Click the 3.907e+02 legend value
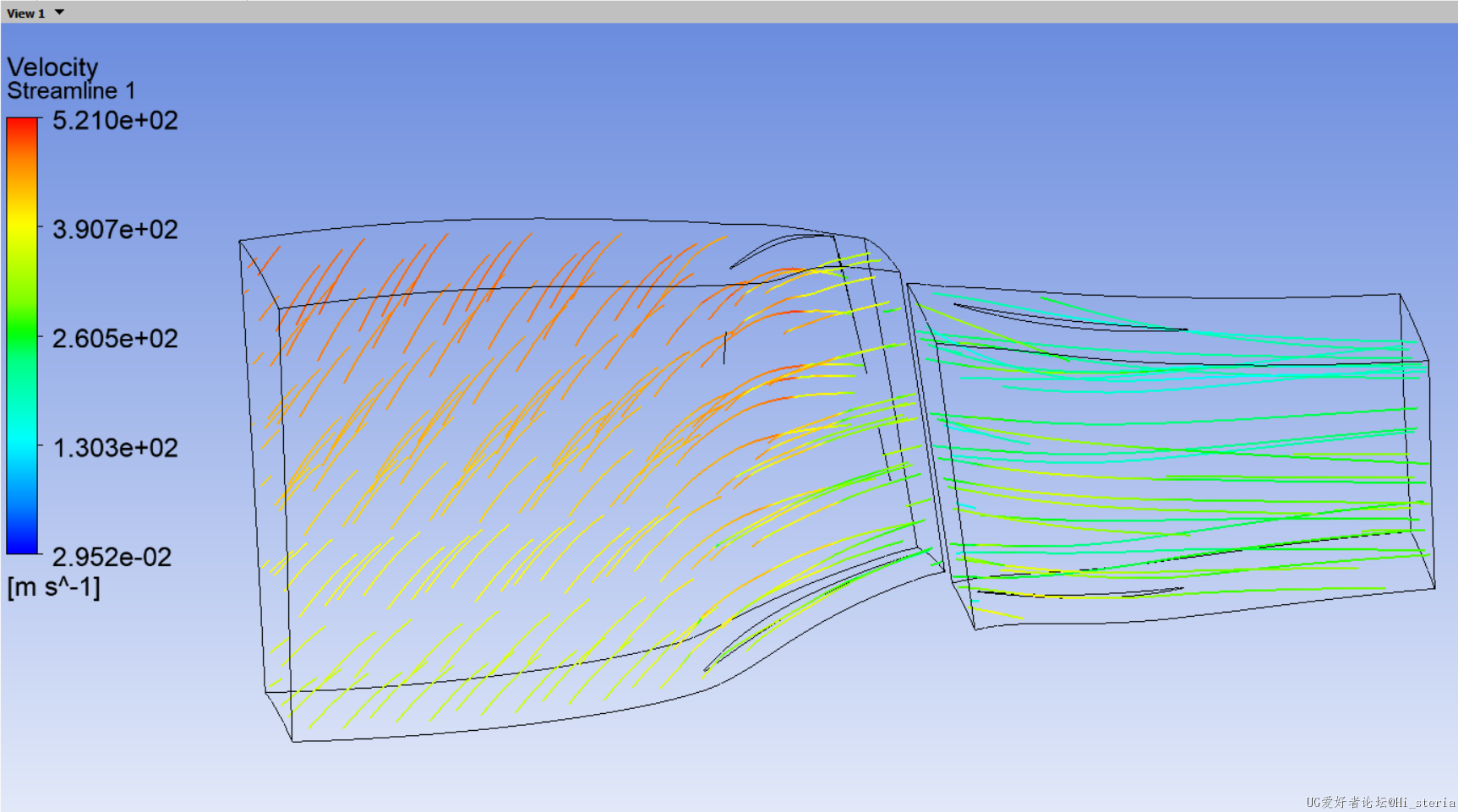The image size is (1458, 812). [116, 230]
